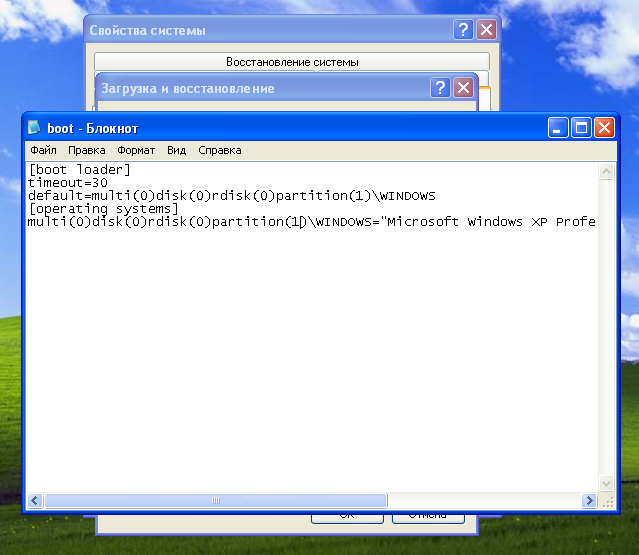Click the horizontal scrollbar left arrow
This screenshot has width=639, height=555.
35,500
